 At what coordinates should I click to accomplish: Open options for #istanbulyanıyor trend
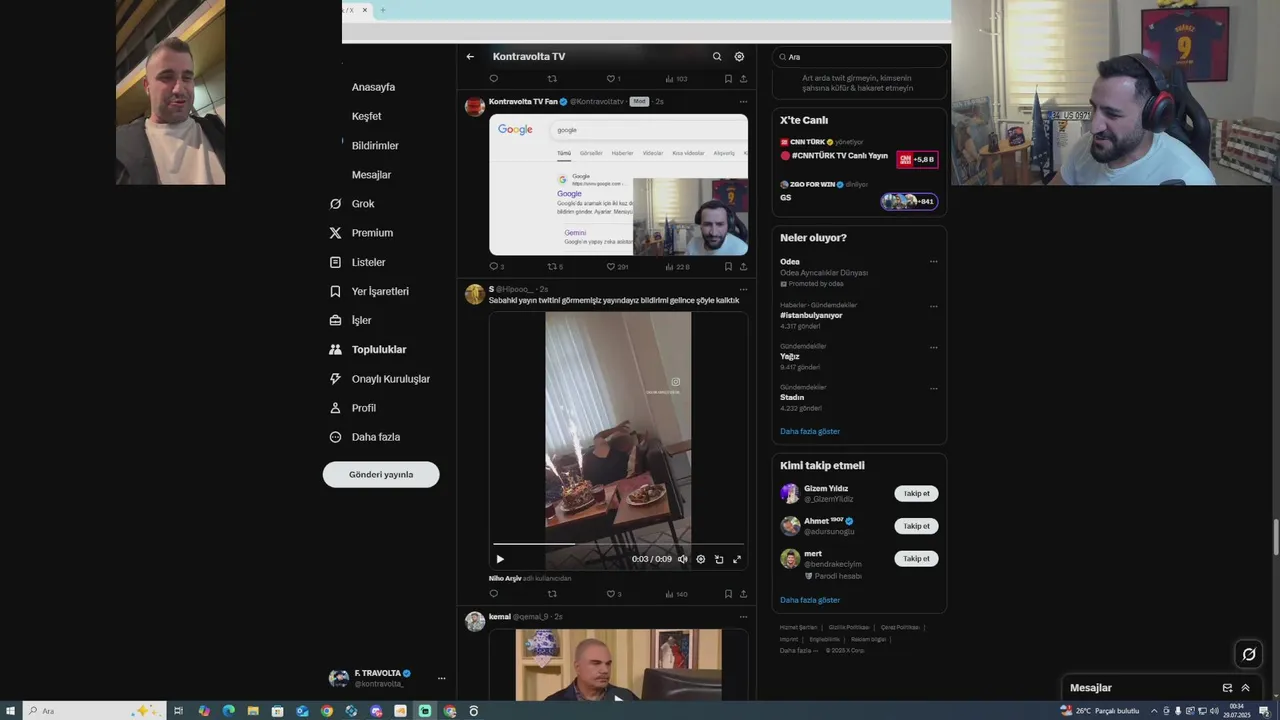[933, 306]
